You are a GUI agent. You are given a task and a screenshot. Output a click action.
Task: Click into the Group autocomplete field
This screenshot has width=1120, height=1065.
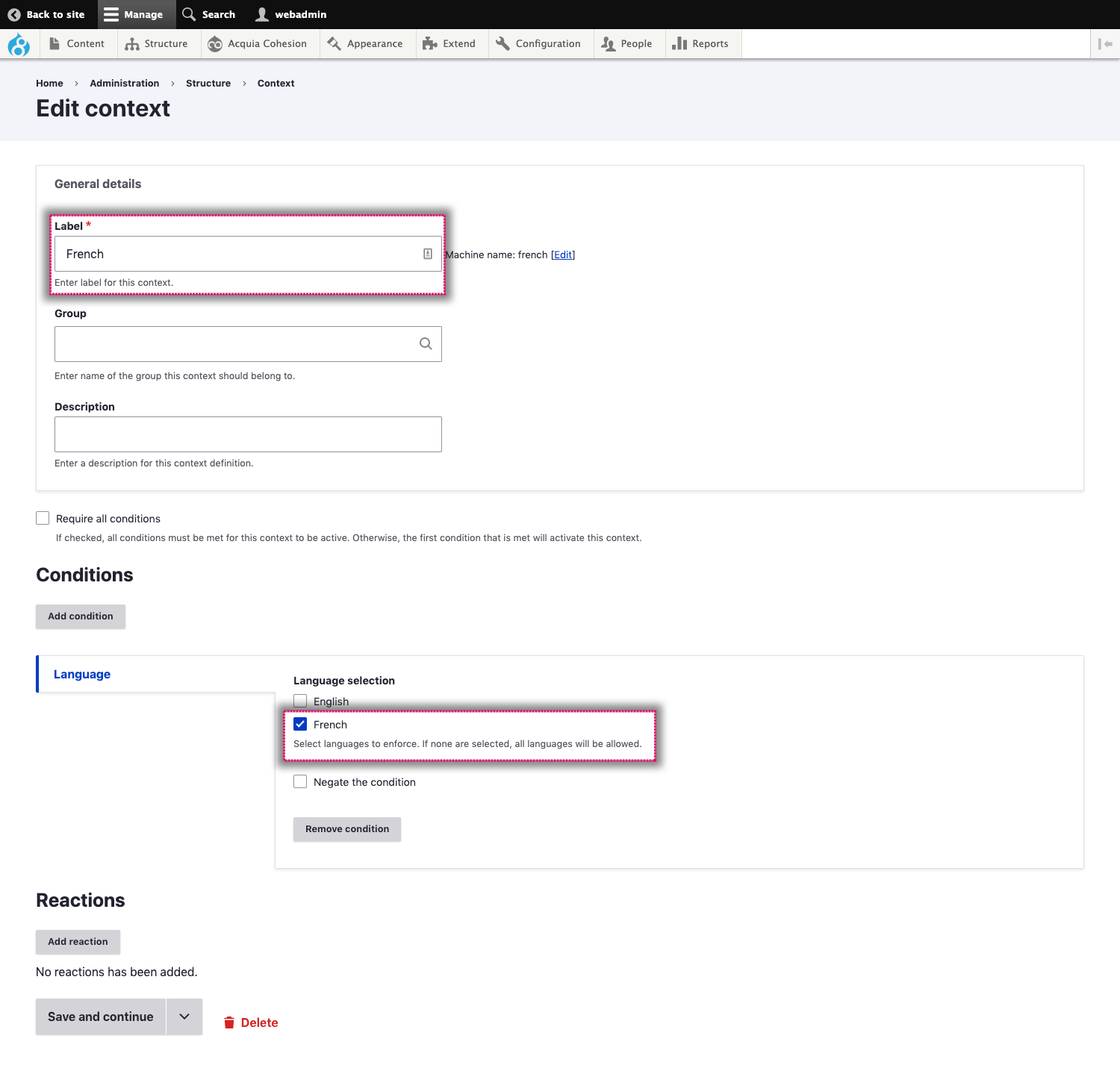point(248,344)
